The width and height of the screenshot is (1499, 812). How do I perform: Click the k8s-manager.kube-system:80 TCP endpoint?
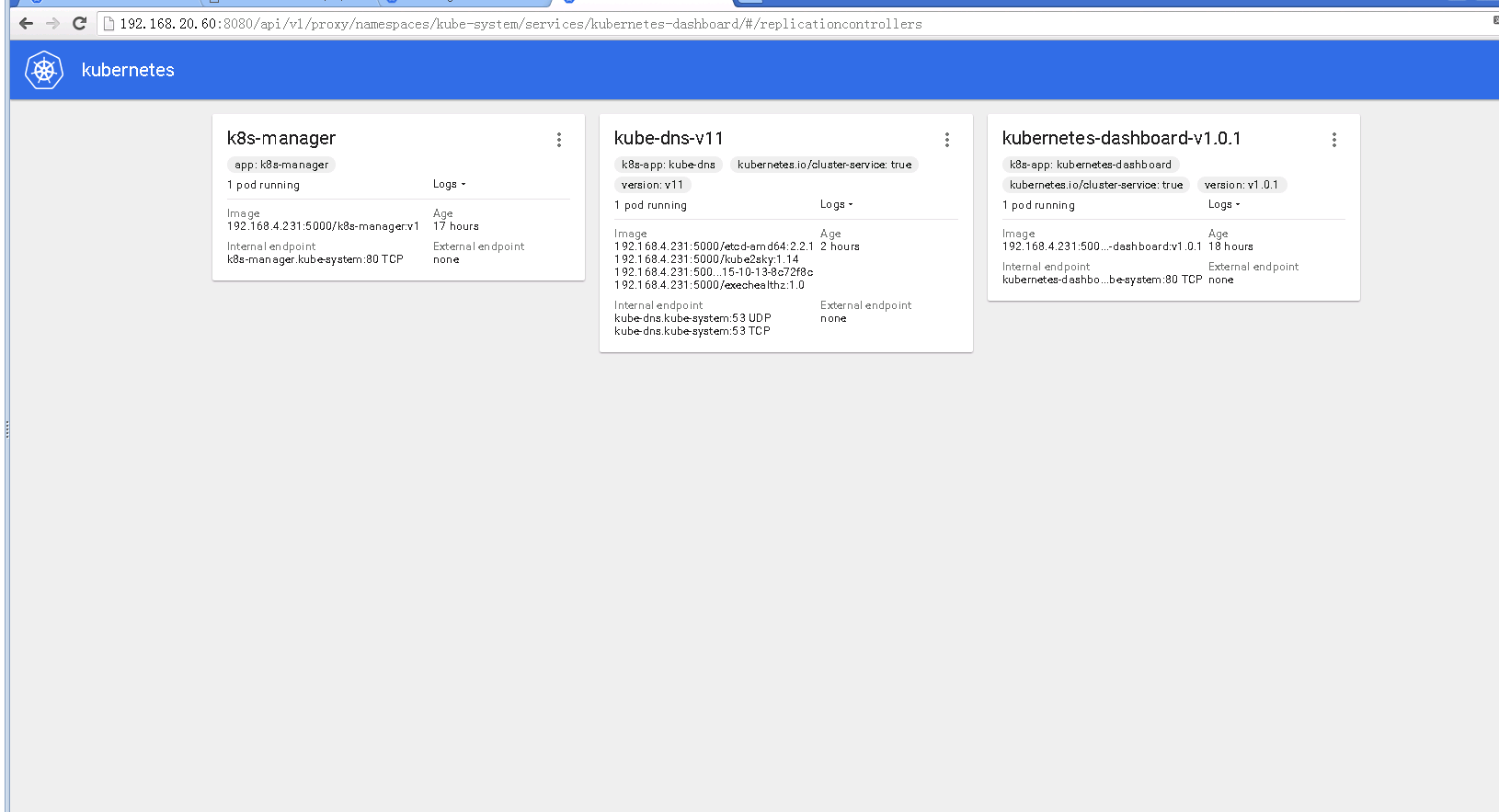point(315,259)
